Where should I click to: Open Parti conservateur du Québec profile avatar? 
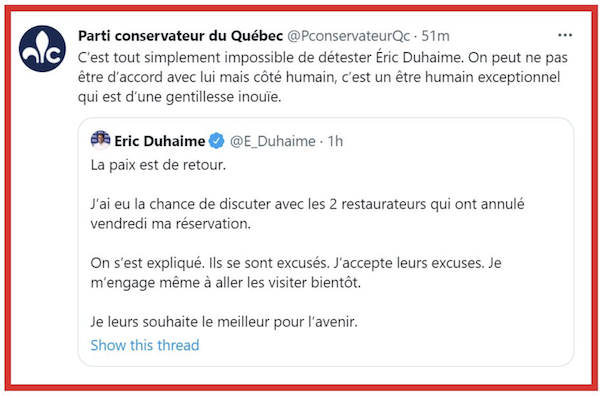[x=42, y=49]
